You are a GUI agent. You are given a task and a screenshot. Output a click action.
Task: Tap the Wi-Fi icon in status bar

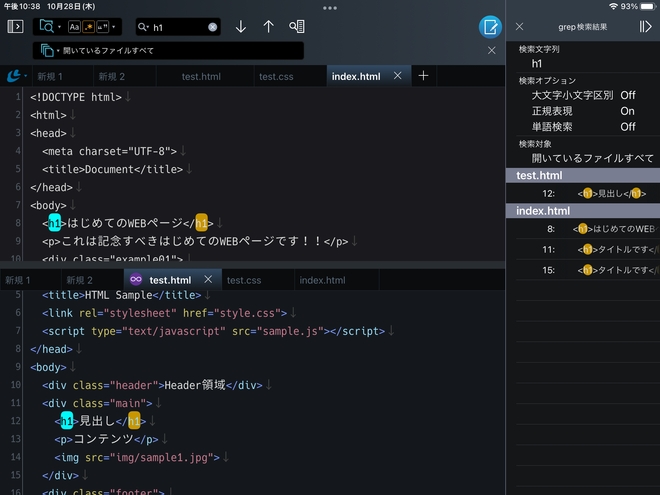(x=613, y=6)
